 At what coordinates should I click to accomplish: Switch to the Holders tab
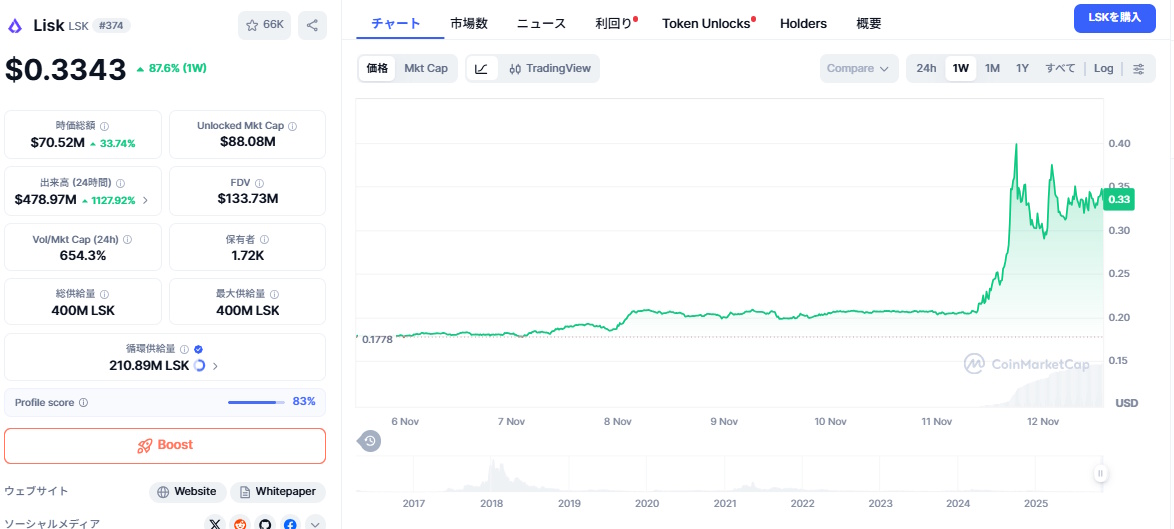803,23
